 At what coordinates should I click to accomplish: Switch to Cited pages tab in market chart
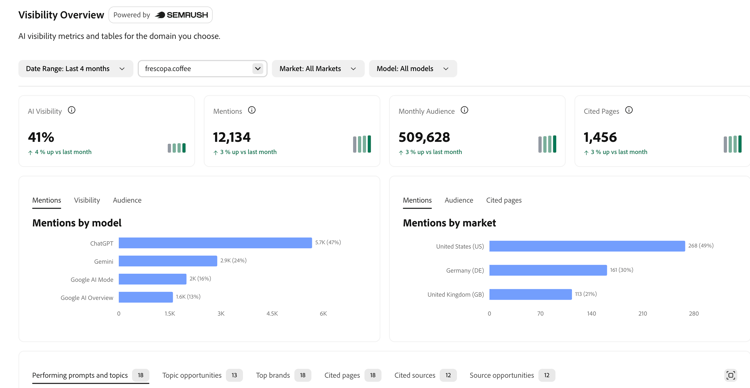(x=504, y=200)
